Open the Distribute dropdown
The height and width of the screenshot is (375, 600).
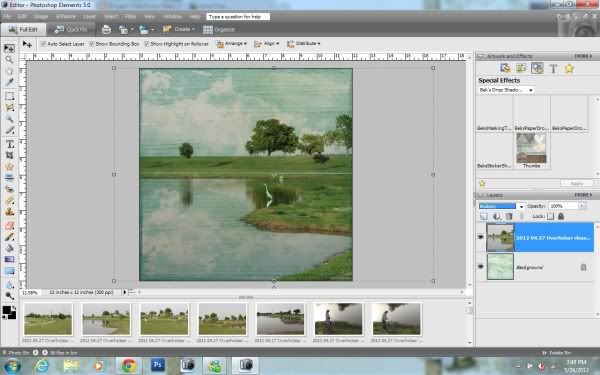click(304, 44)
